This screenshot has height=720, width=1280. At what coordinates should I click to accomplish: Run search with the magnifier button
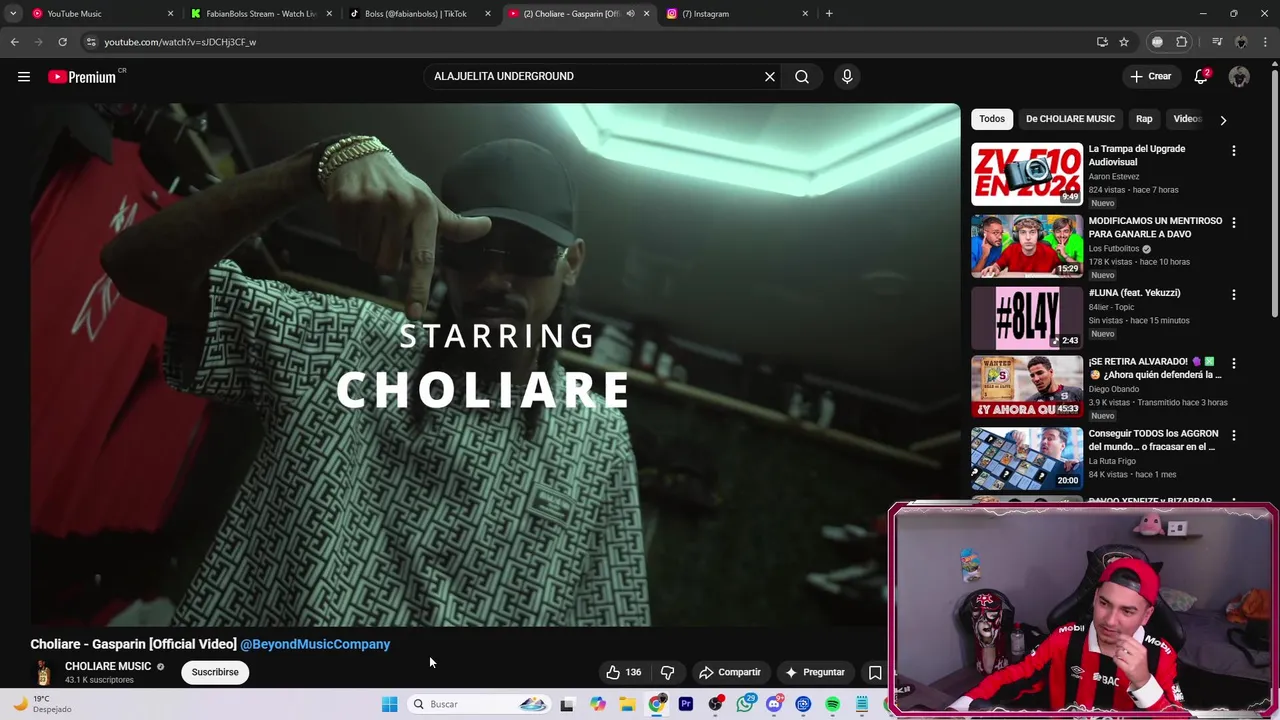(x=802, y=77)
